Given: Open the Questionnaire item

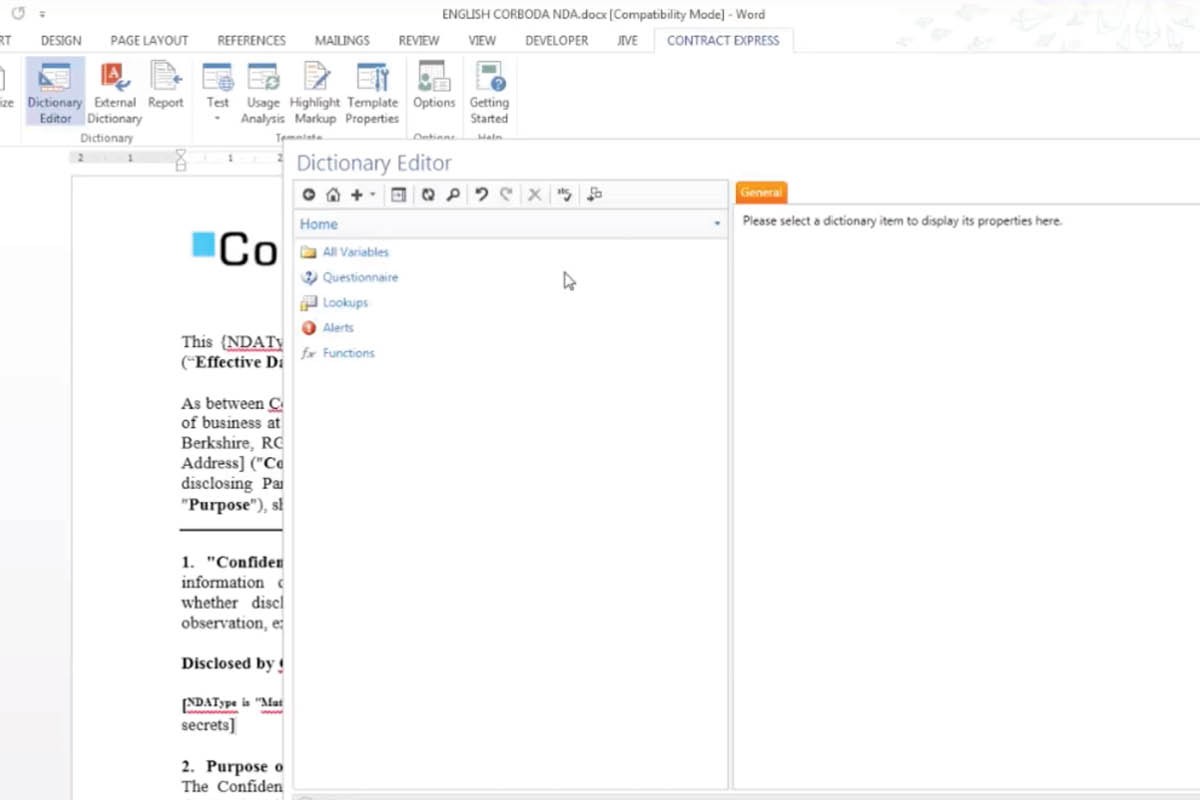Looking at the screenshot, I should pyautogui.click(x=359, y=277).
